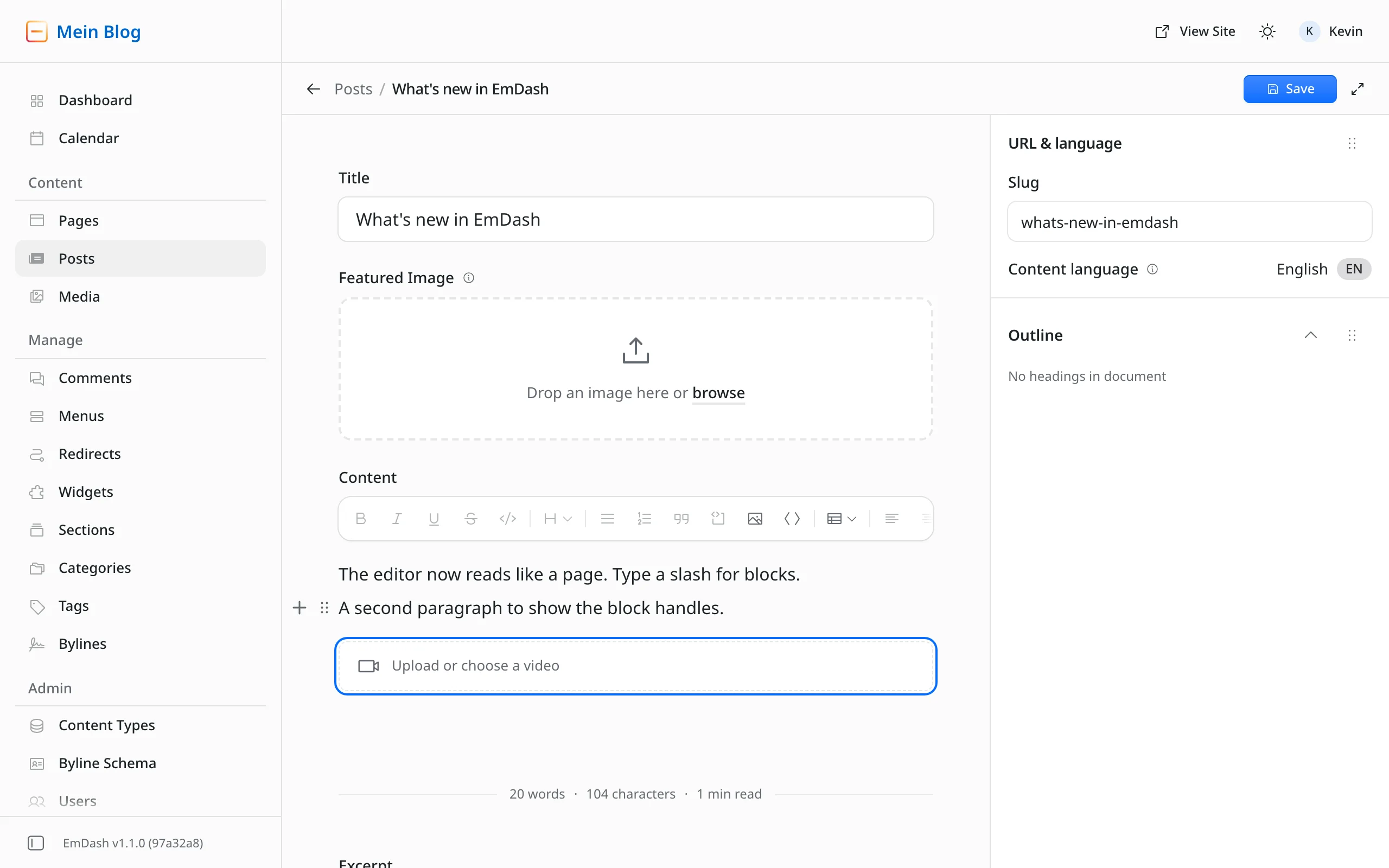Save the post
The width and height of the screenshot is (1389, 868).
pyautogui.click(x=1290, y=89)
